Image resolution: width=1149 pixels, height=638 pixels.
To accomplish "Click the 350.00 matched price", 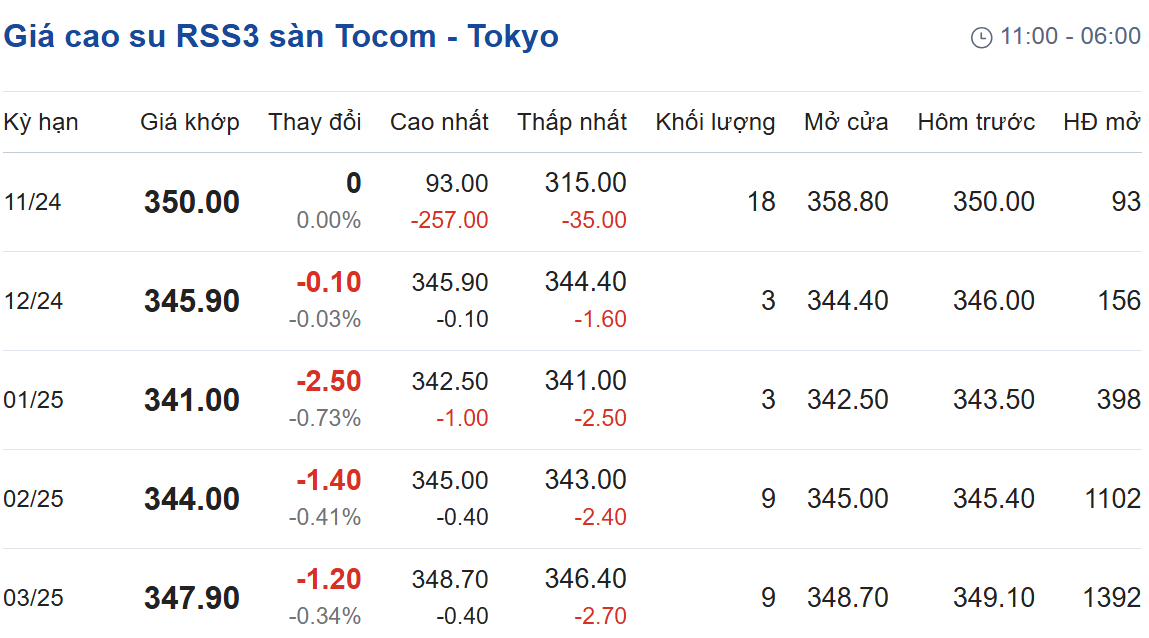I will [192, 202].
